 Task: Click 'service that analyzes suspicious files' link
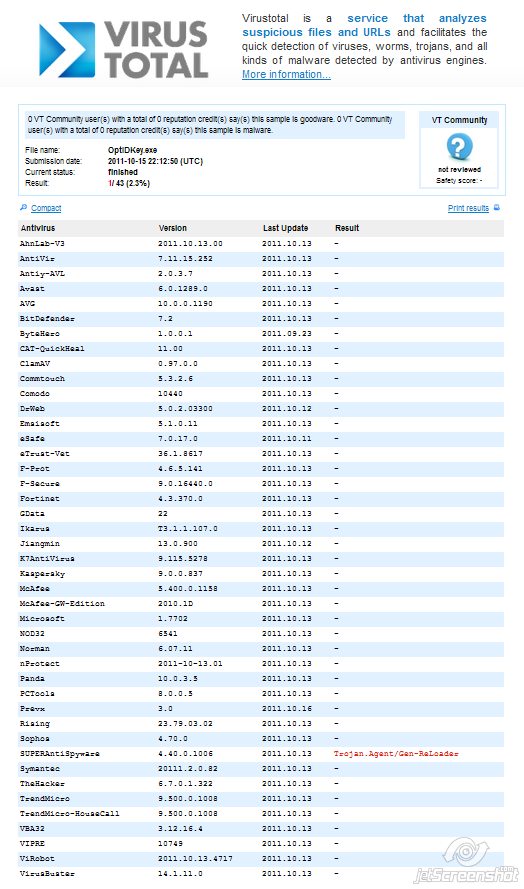point(365,25)
